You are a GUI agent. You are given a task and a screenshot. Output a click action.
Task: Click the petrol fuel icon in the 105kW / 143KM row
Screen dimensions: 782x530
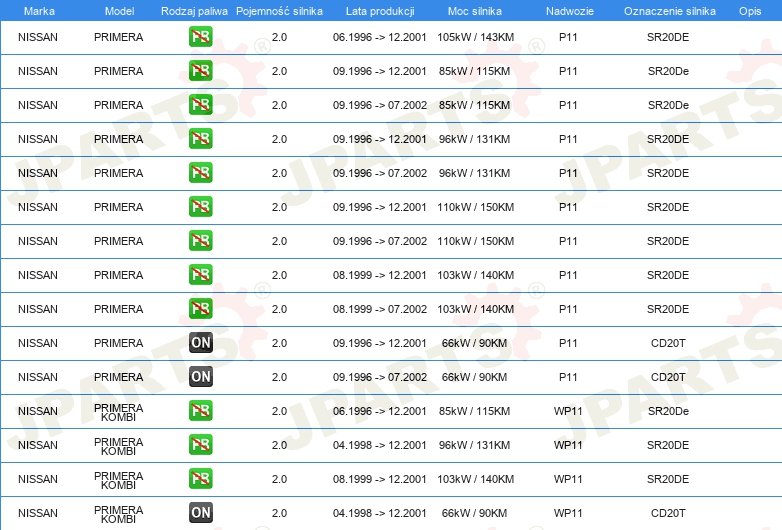click(x=200, y=37)
